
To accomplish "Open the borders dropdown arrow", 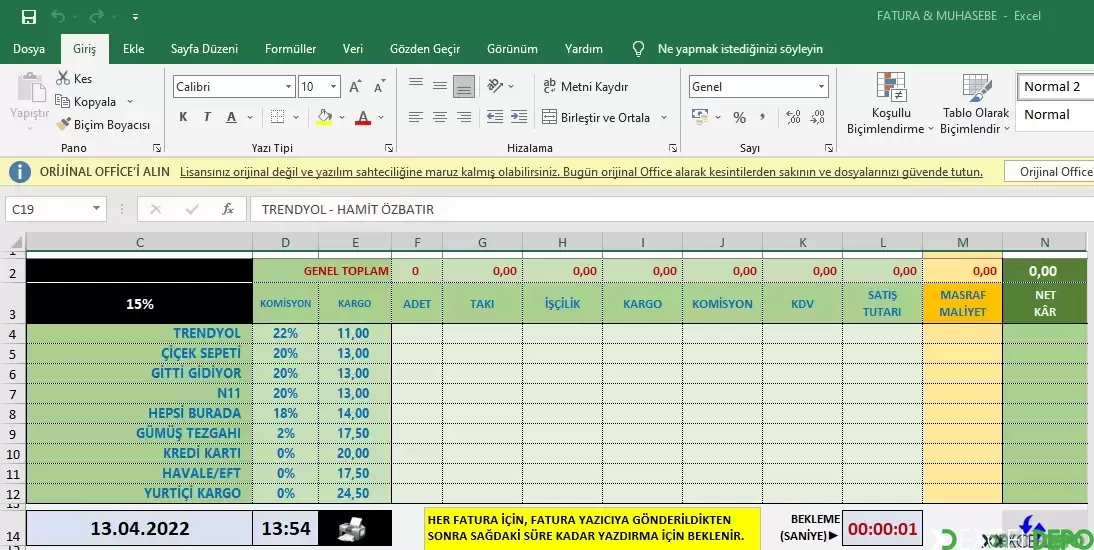I will (296, 117).
